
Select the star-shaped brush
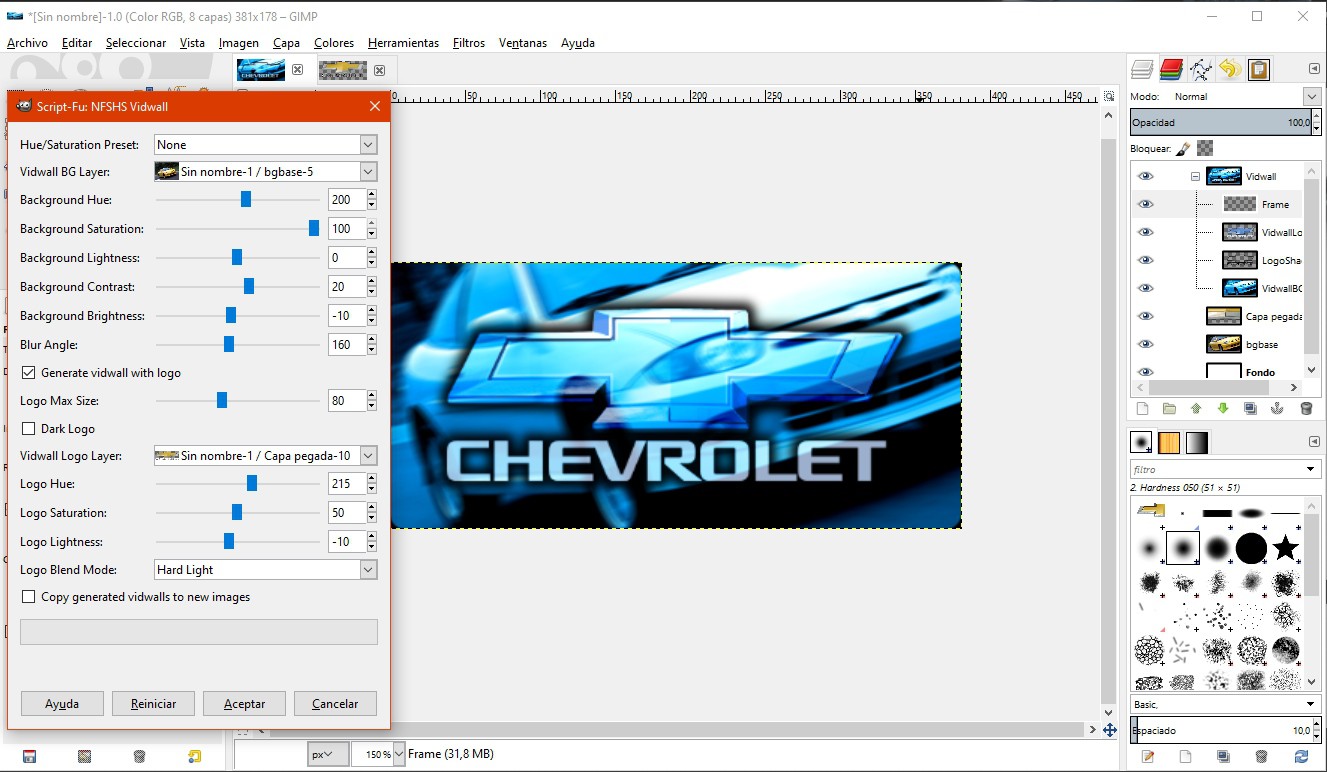tap(1286, 547)
